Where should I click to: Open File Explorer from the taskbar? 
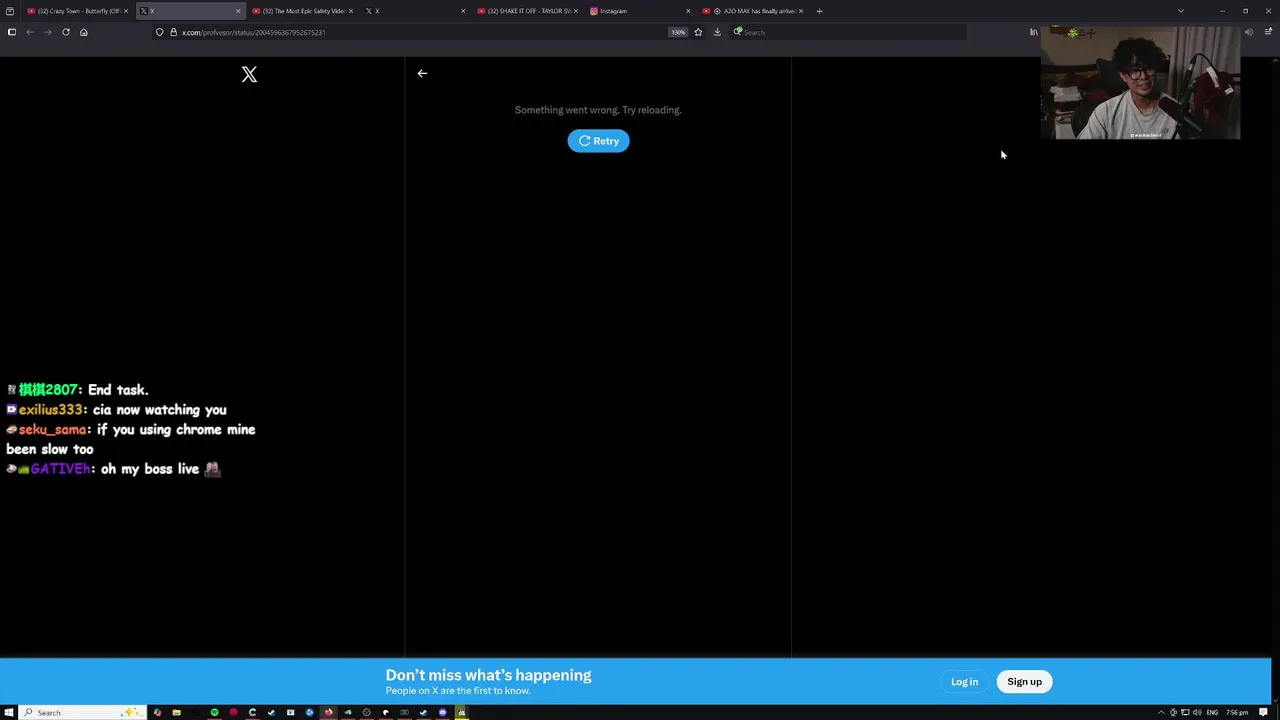[176, 712]
